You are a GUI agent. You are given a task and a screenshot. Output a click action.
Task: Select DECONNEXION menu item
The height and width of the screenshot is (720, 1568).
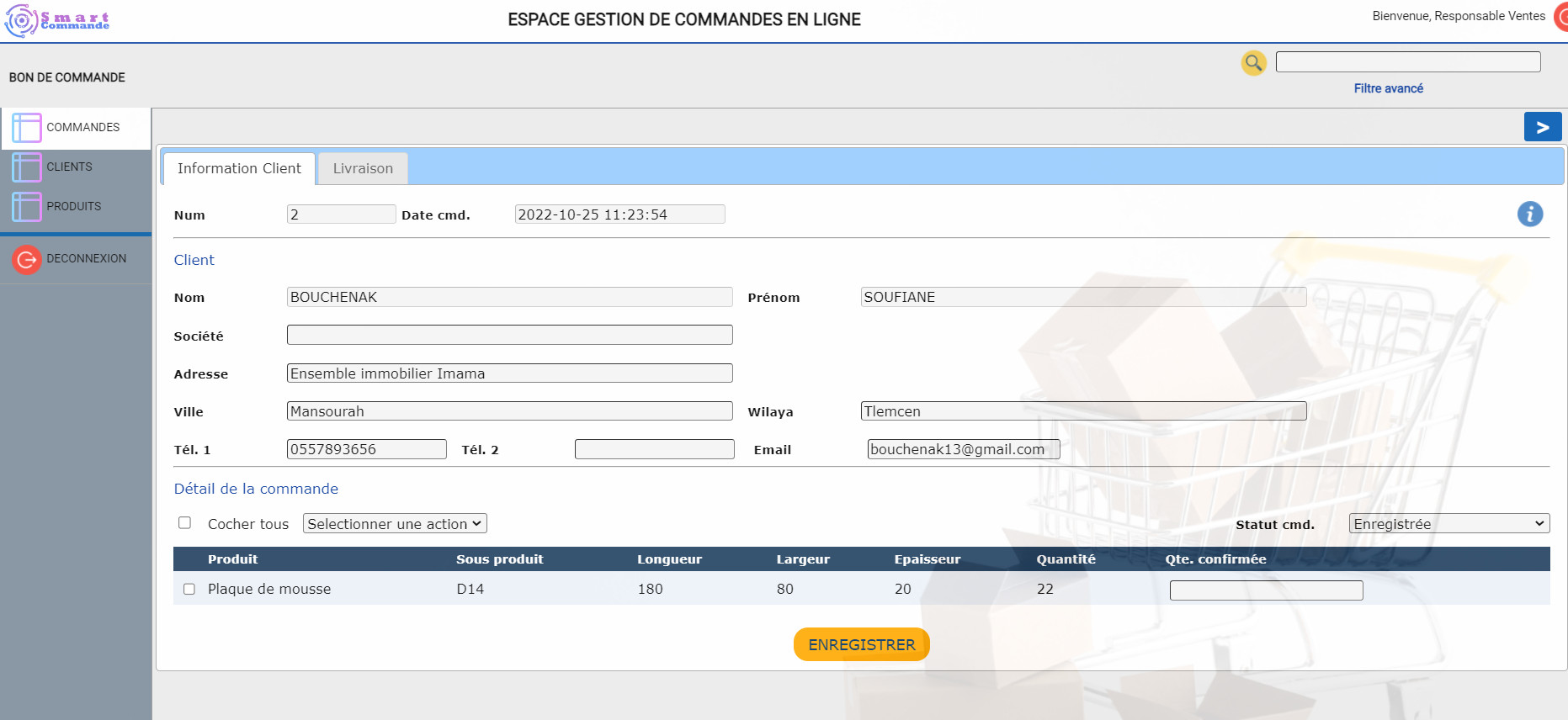click(87, 258)
